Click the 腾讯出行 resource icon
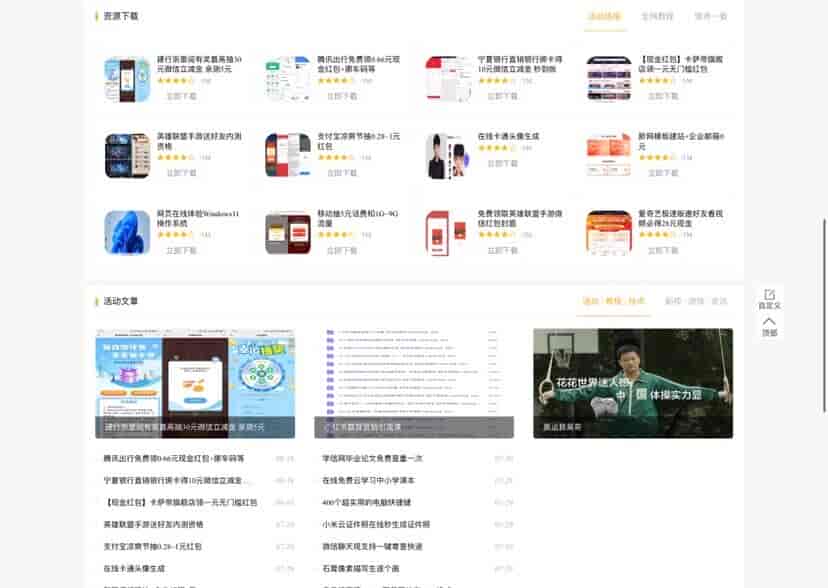This screenshot has width=828, height=588. pyautogui.click(x=287, y=78)
